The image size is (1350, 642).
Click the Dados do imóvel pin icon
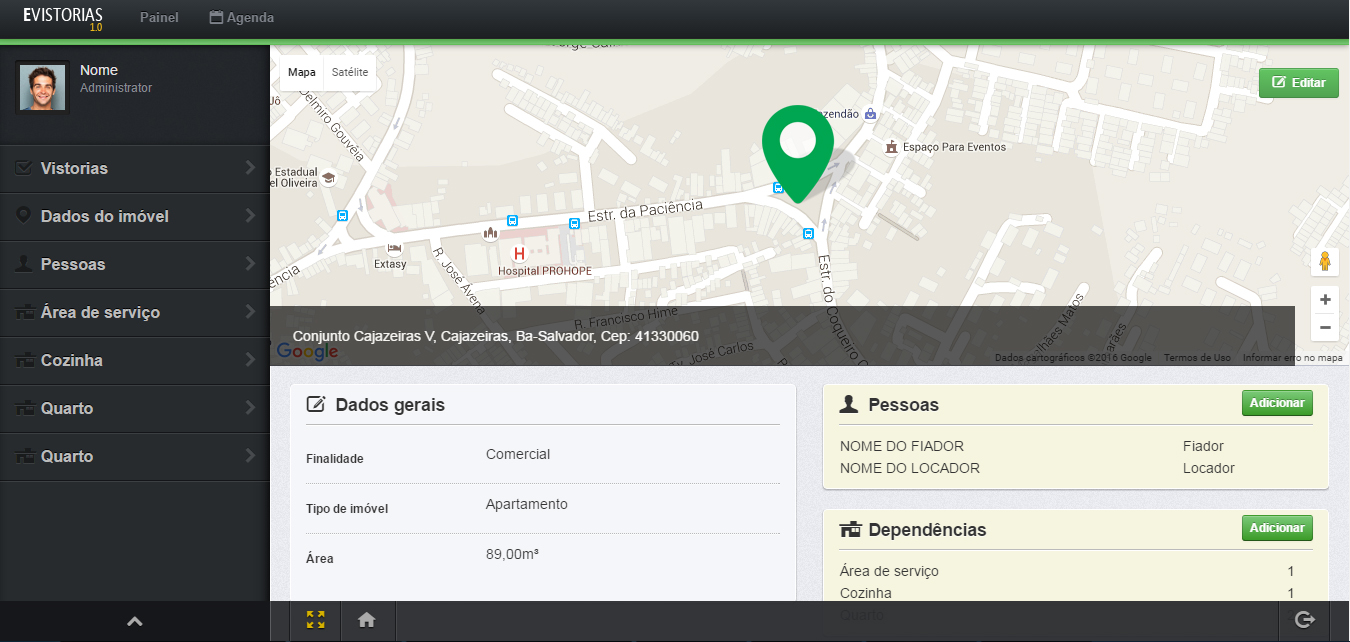tap(23, 216)
